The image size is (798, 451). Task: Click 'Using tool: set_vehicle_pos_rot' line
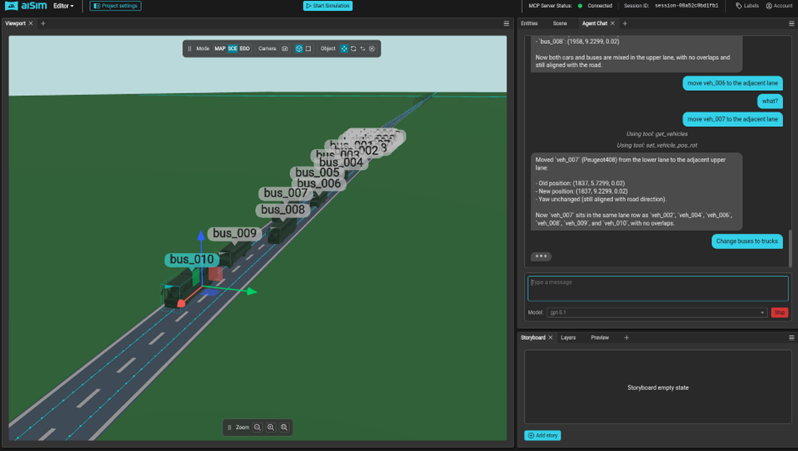point(657,145)
